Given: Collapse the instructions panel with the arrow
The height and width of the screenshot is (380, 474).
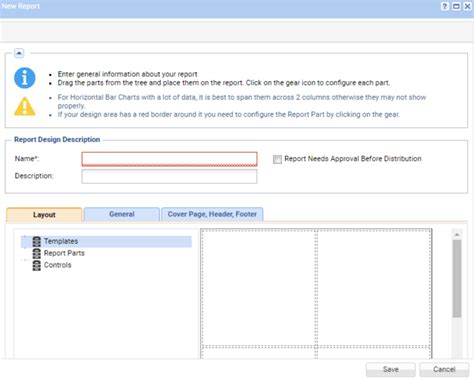Looking at the screenshot, I should pos(19,53).
